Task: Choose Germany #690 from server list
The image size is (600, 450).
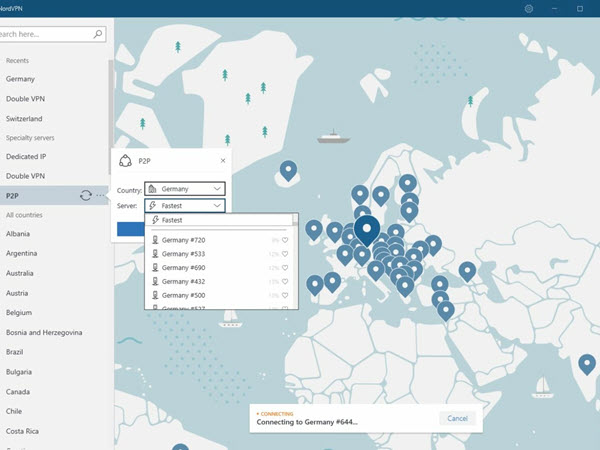Action: [x=219, y=267]
